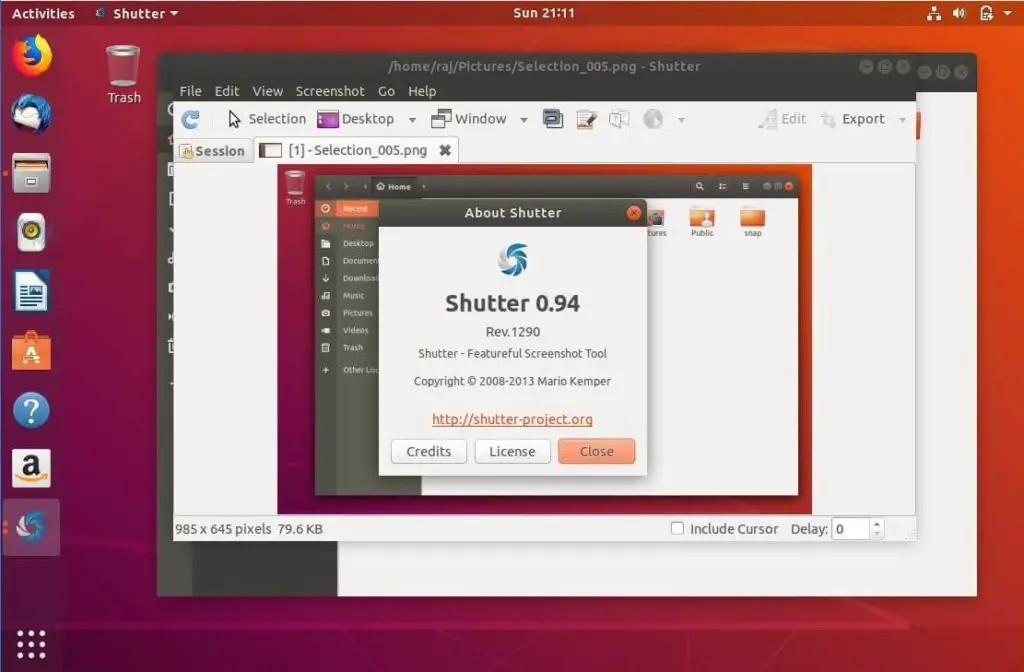Launch Rhythmbox from the dock
The height and width of the screenshot is (672, 1024).
[31, 232]
